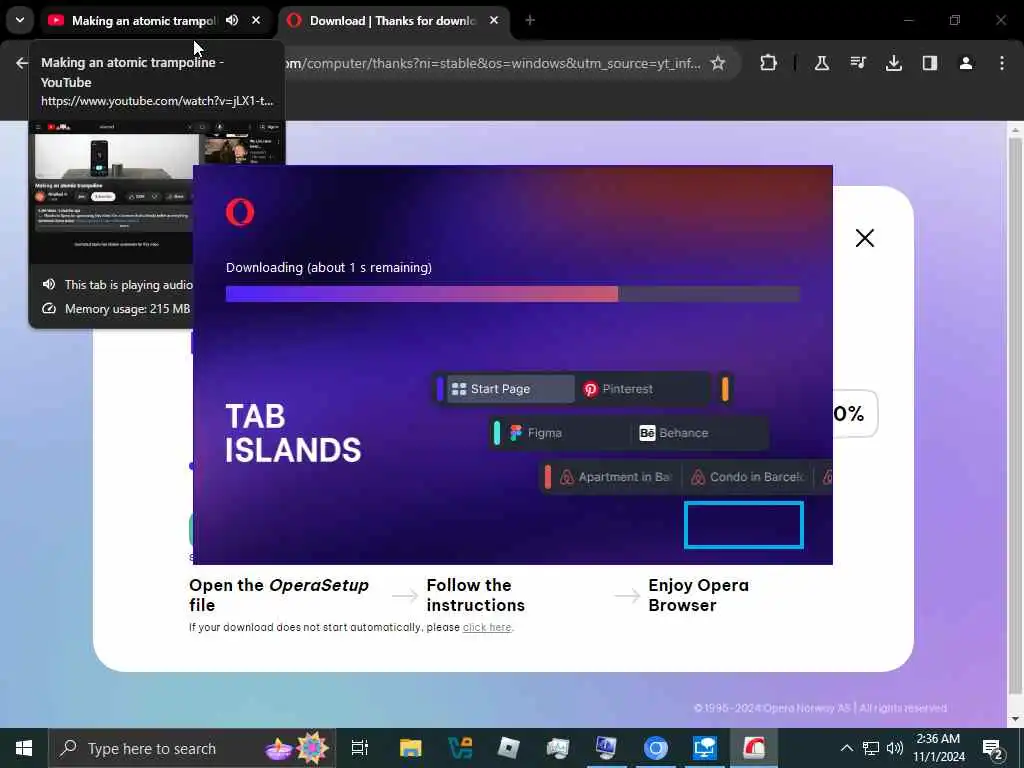
Task: Switch to the Opera installer taskbar icon
Action: point(754,748)
